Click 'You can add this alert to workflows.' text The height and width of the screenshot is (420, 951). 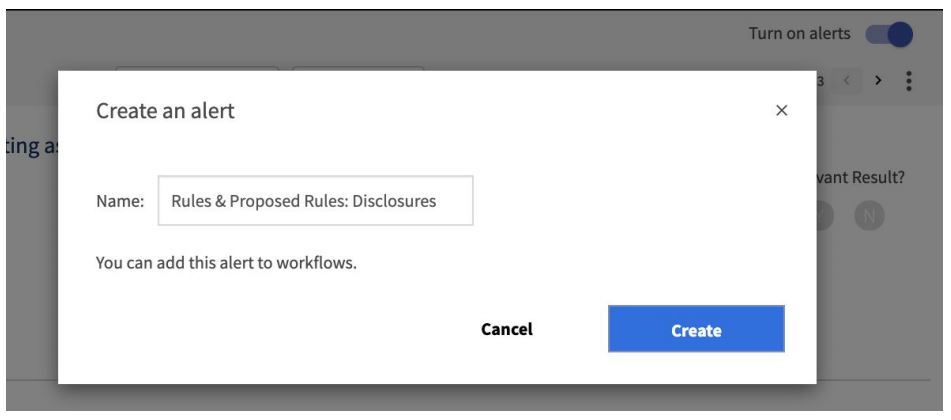click(226, 263)
